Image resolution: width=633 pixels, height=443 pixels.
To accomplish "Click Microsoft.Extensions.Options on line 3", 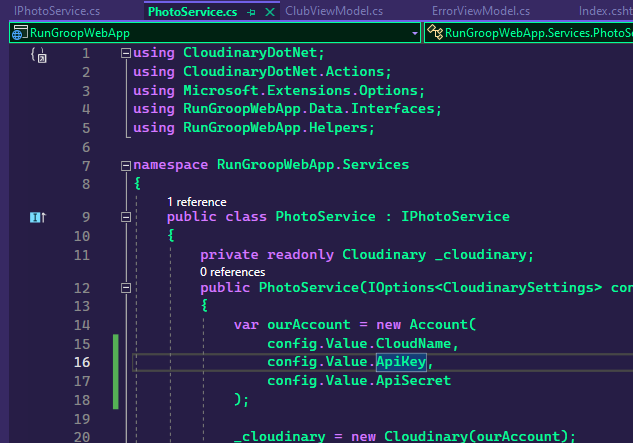I will click(300, 90).
